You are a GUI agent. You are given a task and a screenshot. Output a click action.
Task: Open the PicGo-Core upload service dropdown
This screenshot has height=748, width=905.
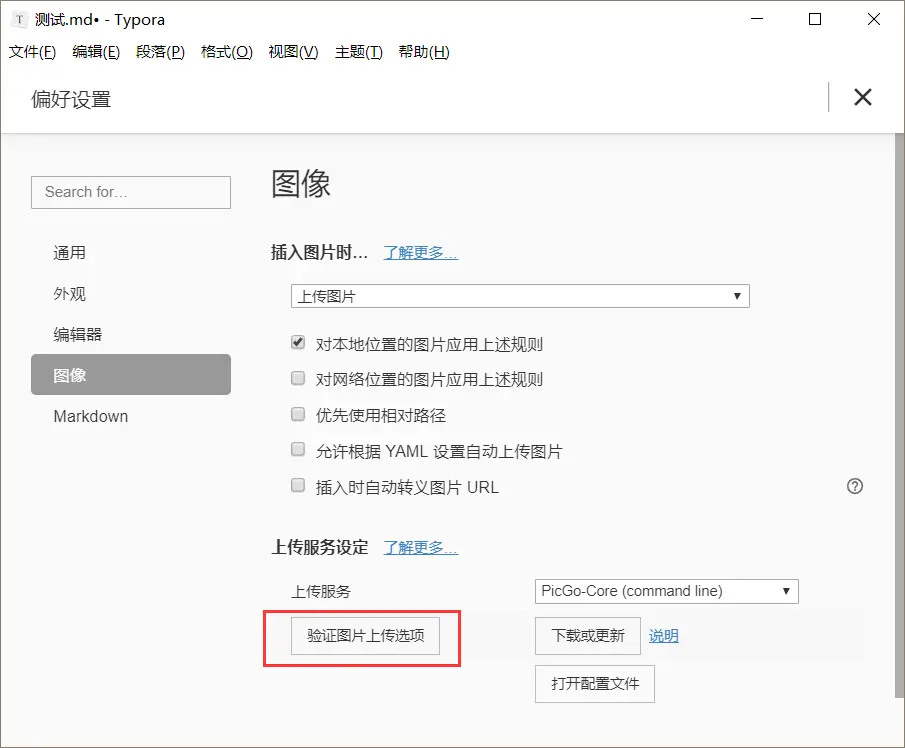667,592
